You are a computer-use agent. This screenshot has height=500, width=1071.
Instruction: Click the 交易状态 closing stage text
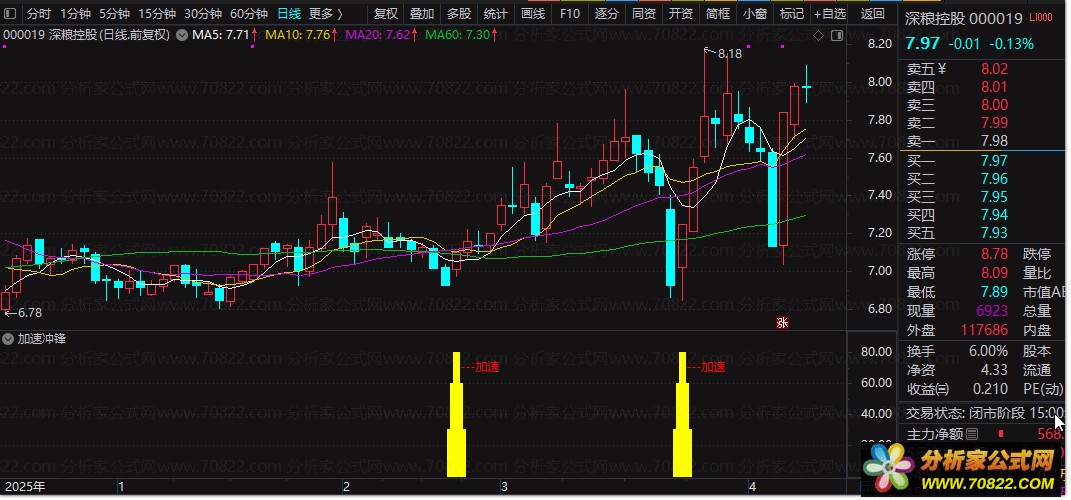pos(986,413)
